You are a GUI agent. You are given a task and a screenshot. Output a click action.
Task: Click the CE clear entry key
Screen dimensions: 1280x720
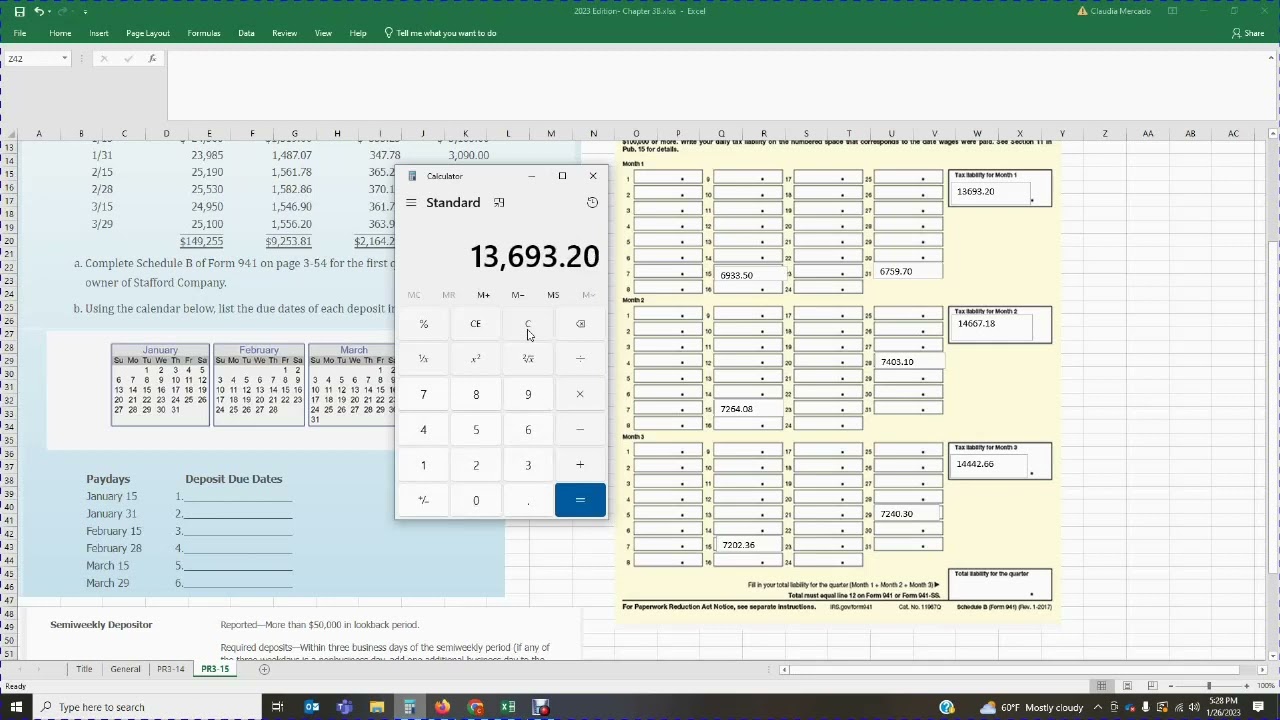(x=476, y=324)
